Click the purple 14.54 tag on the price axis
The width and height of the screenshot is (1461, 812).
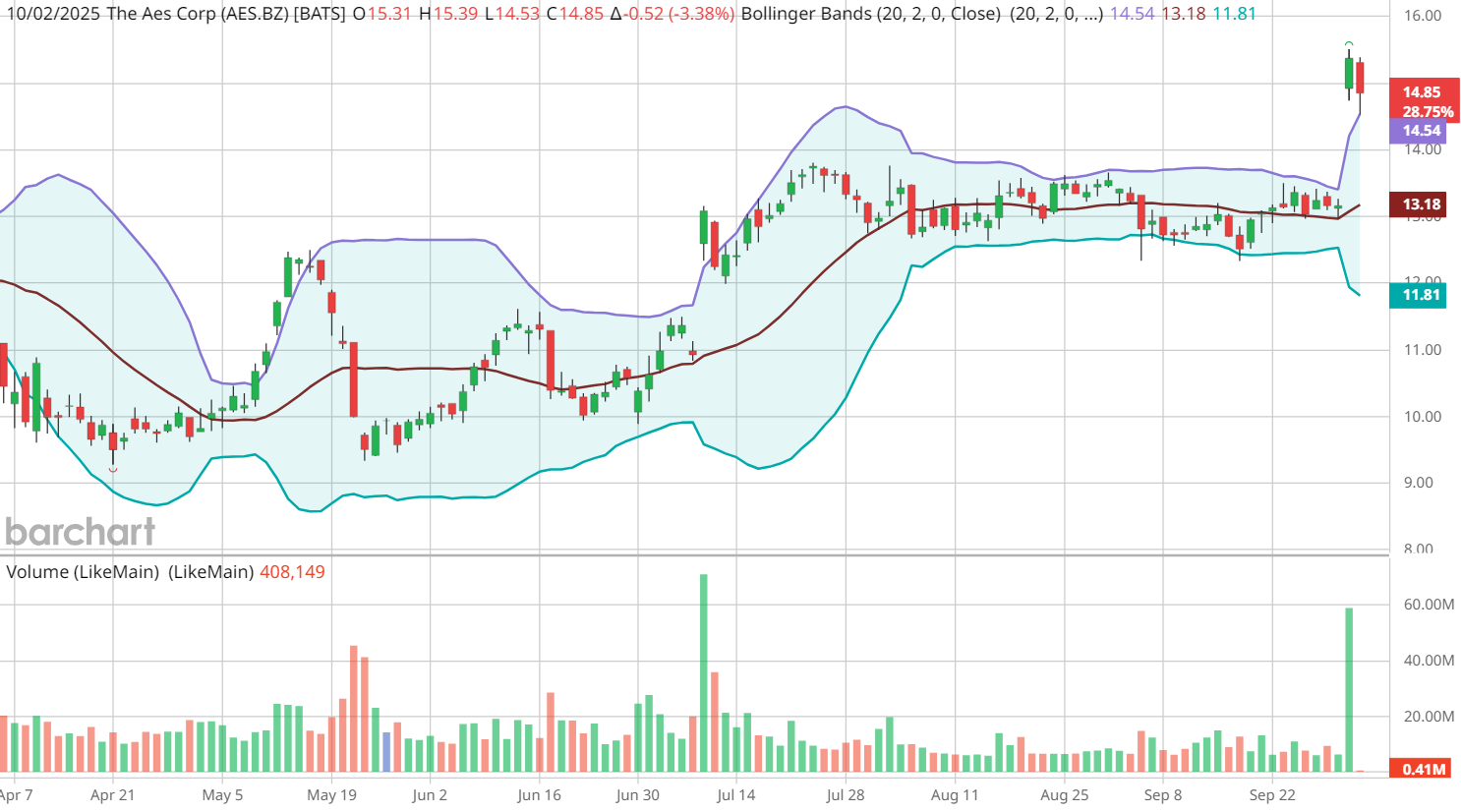click(x=1418, y=131)
